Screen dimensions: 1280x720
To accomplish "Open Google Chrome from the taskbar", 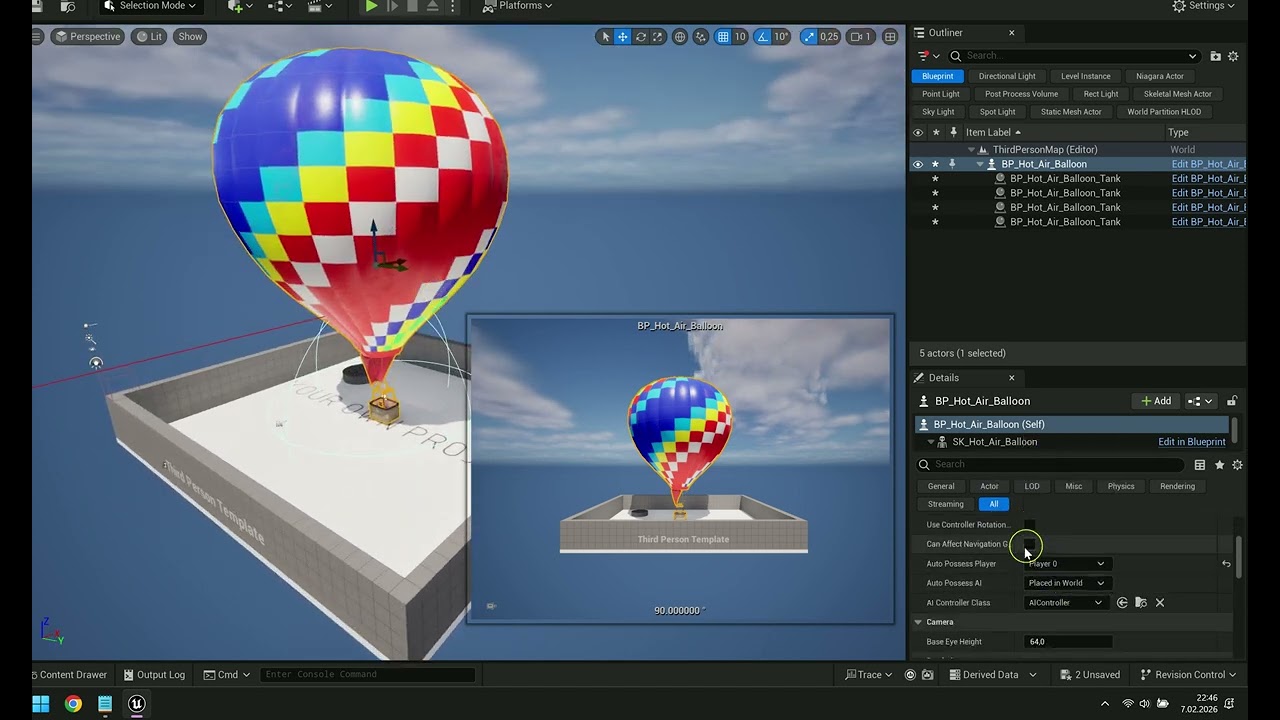I will 73,704.
